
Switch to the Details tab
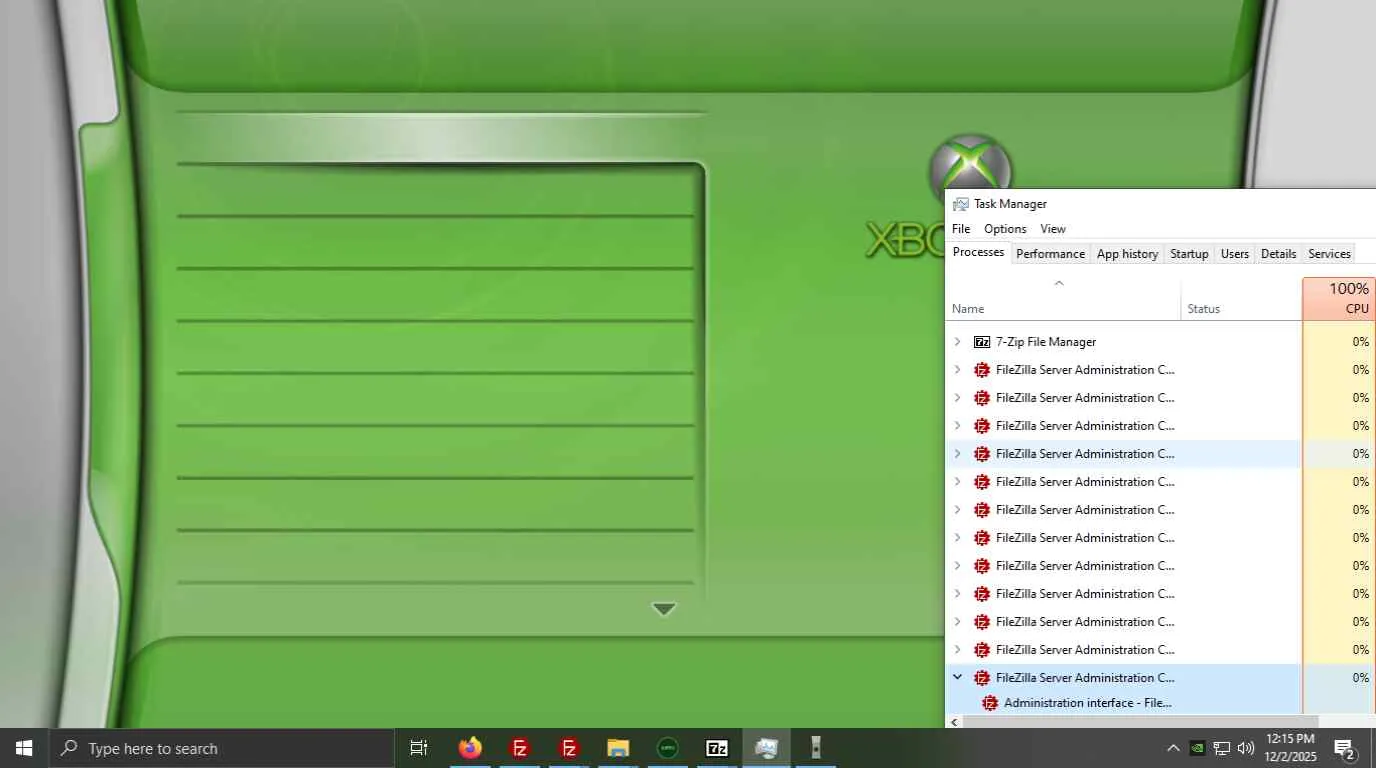point(1278,254)
